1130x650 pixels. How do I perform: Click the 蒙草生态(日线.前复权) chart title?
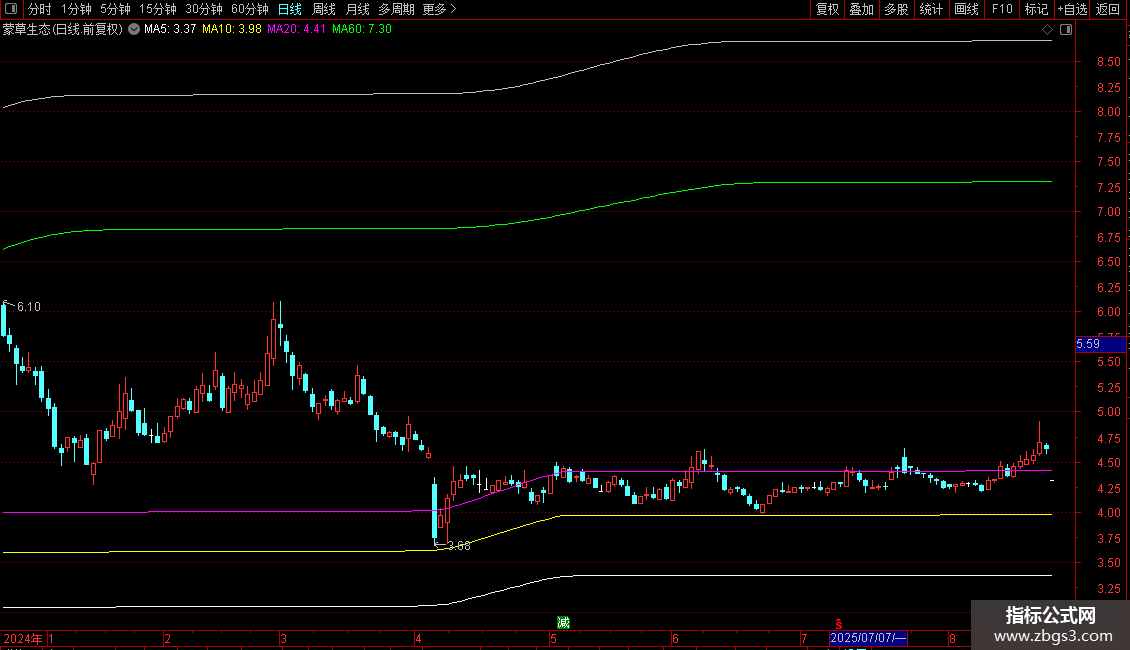(x=63, y=29)
